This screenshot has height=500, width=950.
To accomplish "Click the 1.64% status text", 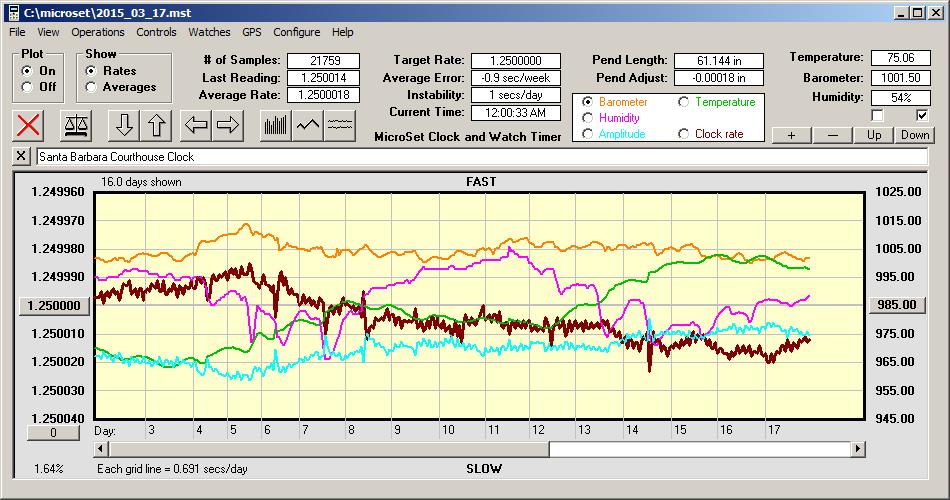I will point(48,468).
